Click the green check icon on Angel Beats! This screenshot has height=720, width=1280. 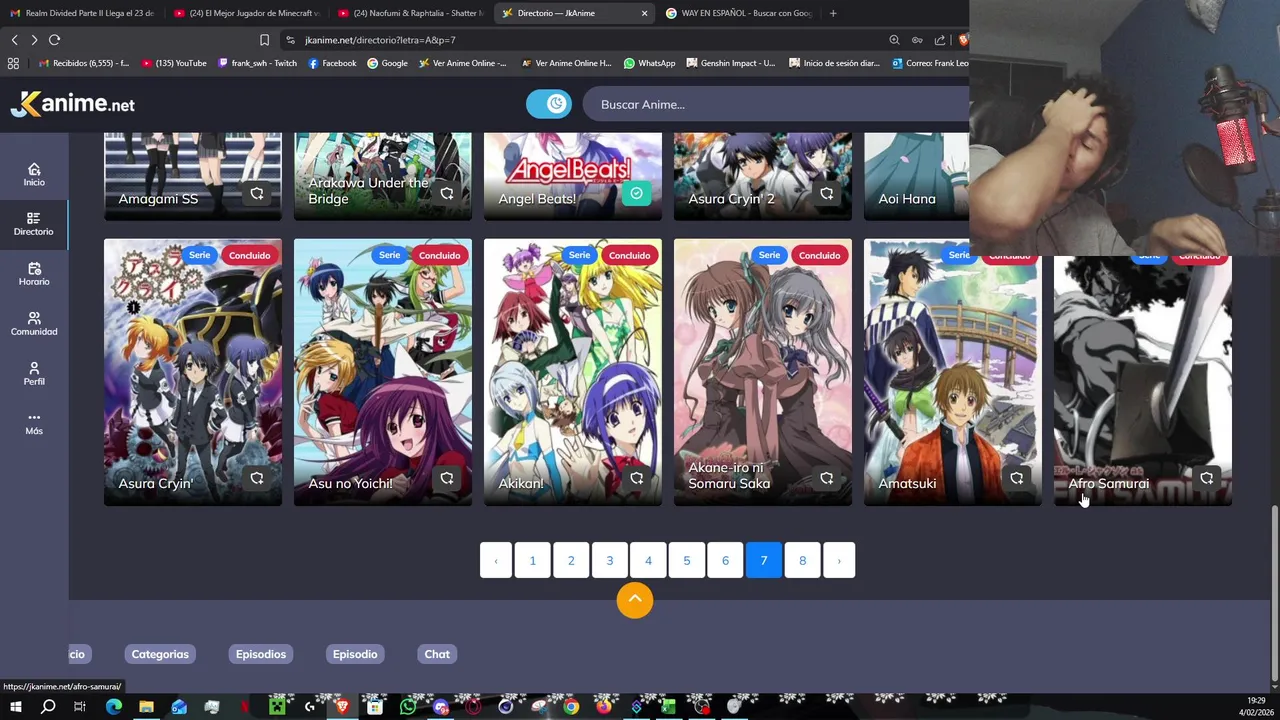point(636,194)
